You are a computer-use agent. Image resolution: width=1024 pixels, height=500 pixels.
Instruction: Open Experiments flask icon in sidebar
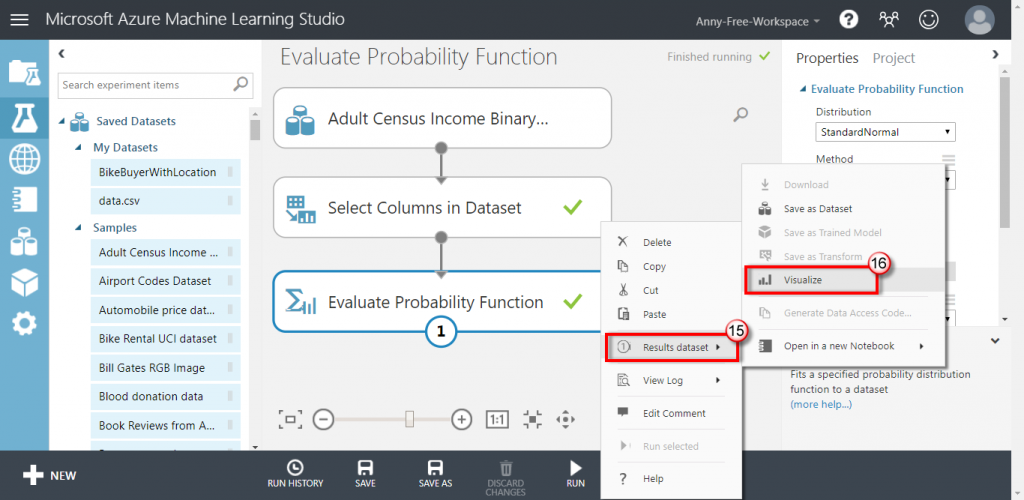(24, 117)
